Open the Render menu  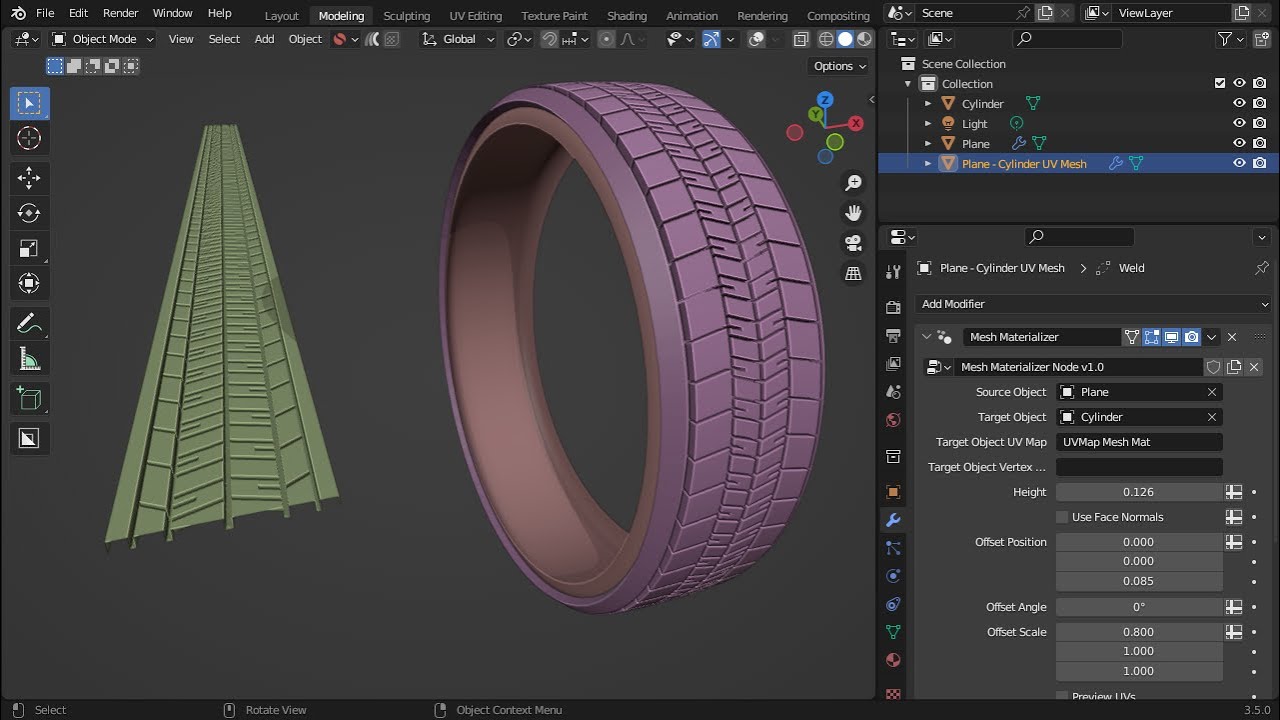pyautogui.click(x=120, y=13)
